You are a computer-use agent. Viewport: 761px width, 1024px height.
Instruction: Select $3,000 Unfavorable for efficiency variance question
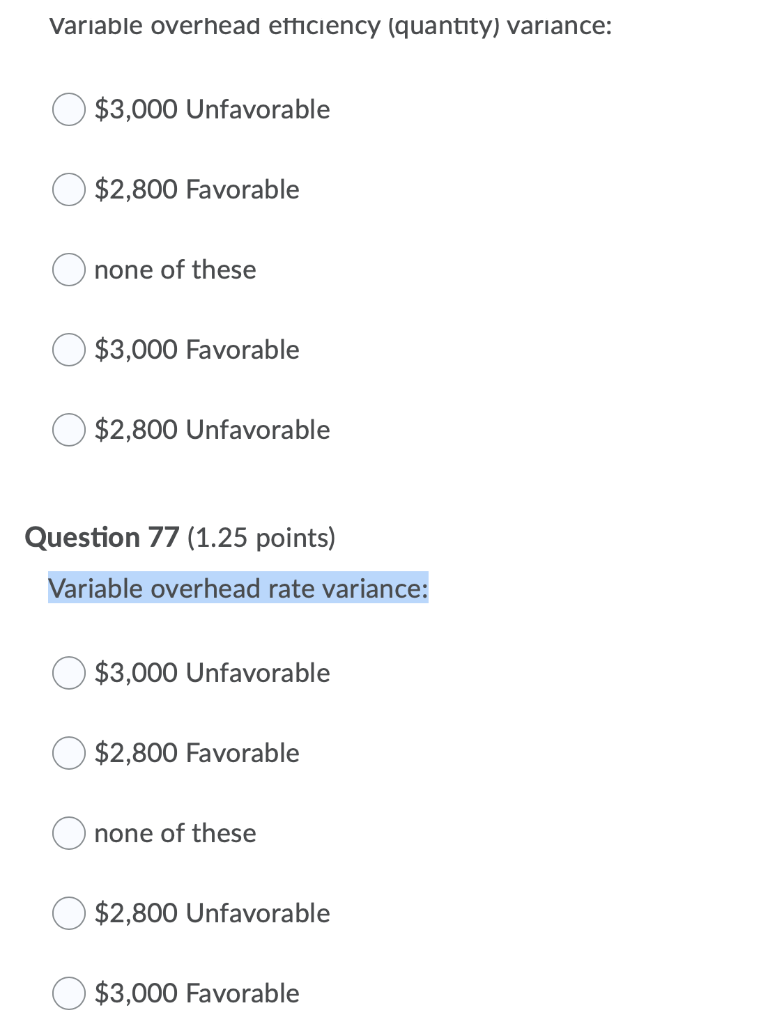(x=68, y=109)
